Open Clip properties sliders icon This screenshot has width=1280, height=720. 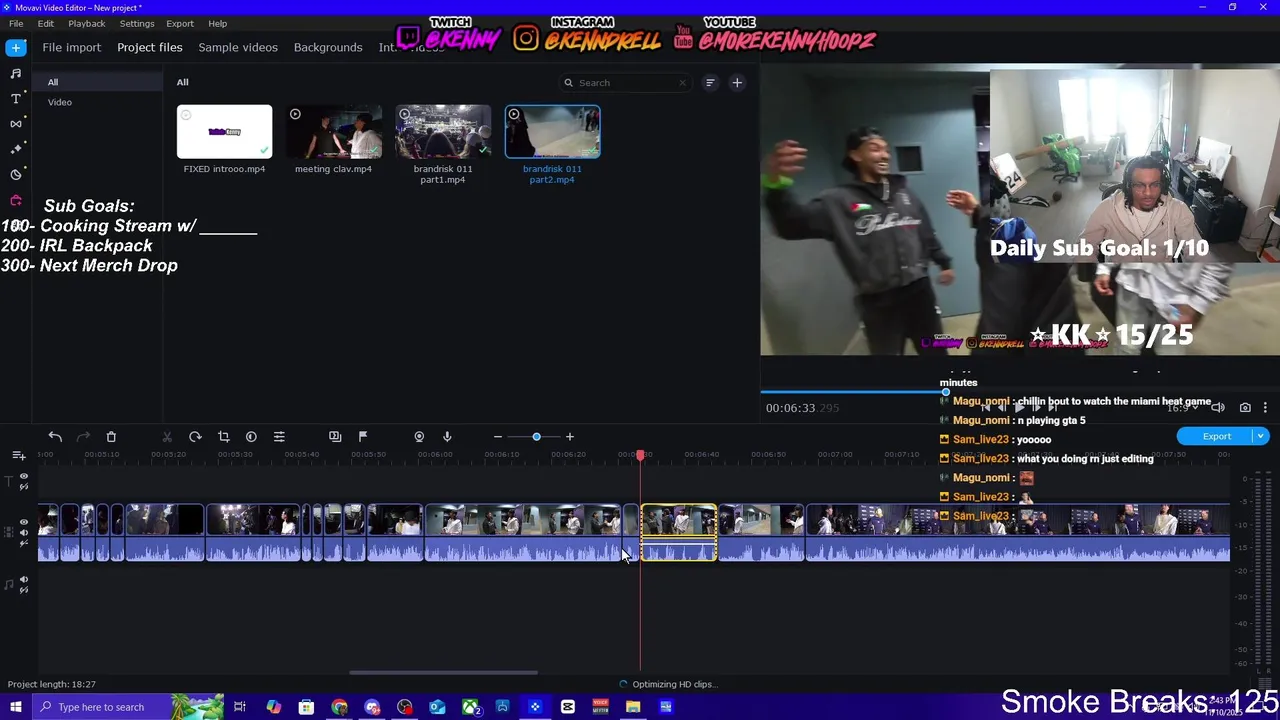point(279,437)
